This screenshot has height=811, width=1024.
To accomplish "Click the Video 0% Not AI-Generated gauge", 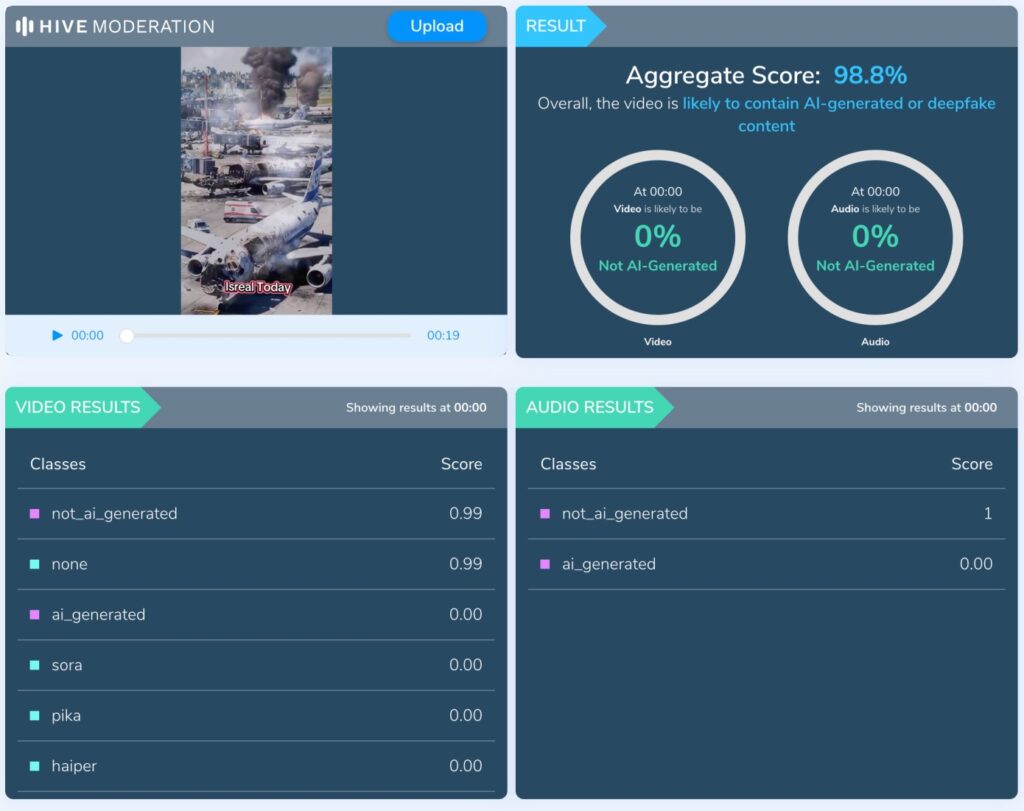I will coord(658,238).
